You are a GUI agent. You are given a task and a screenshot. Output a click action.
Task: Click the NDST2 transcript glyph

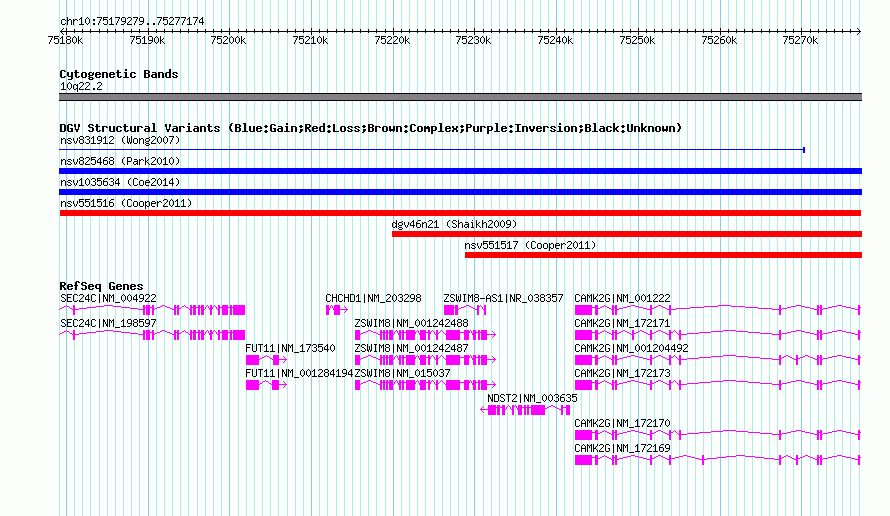coord(525,410)
